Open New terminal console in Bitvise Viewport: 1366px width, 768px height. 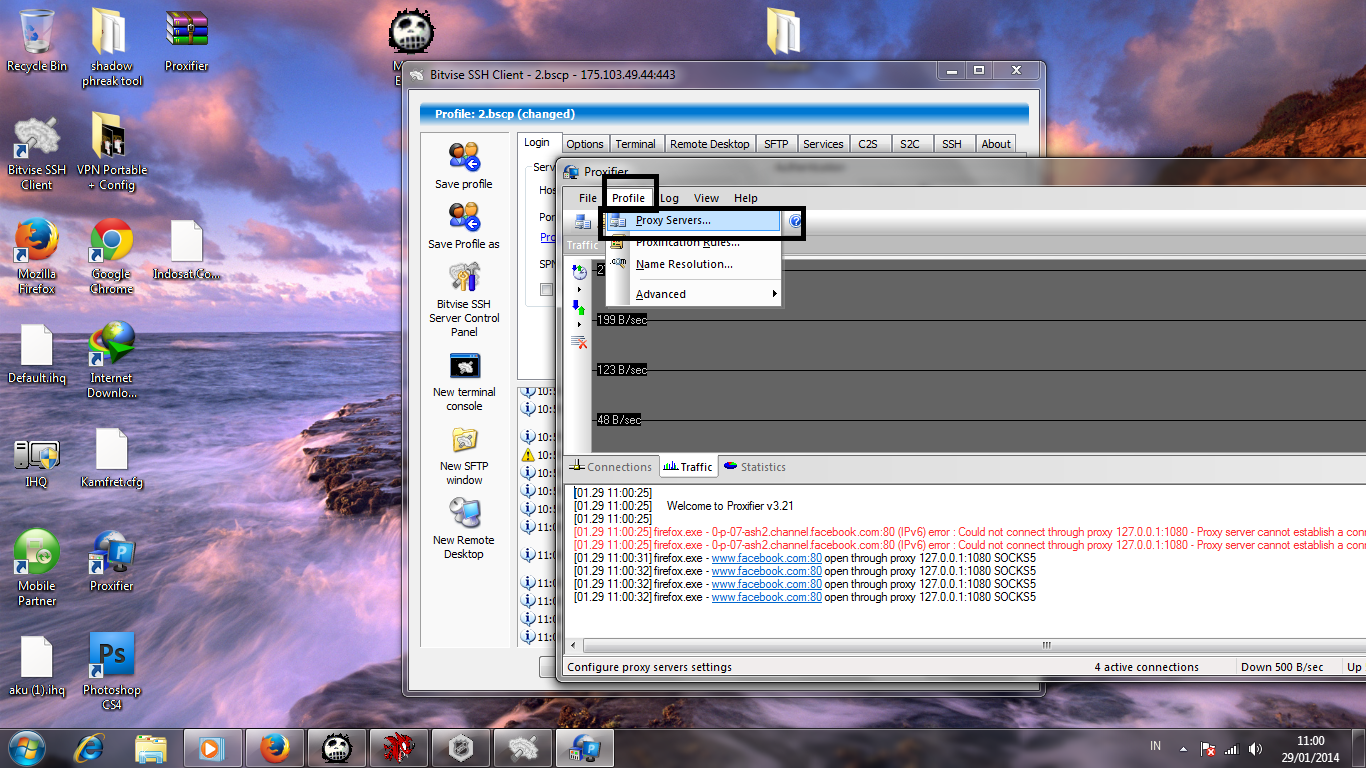point(464,382)
